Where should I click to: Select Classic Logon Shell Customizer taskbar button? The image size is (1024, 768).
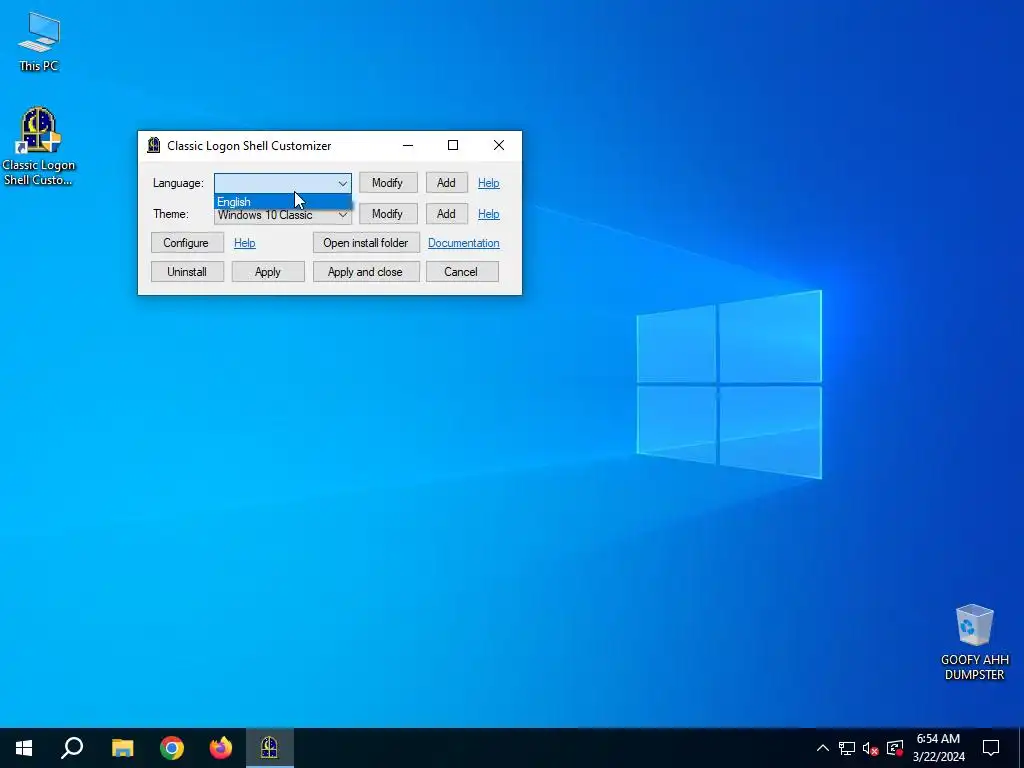coord(270,748)
